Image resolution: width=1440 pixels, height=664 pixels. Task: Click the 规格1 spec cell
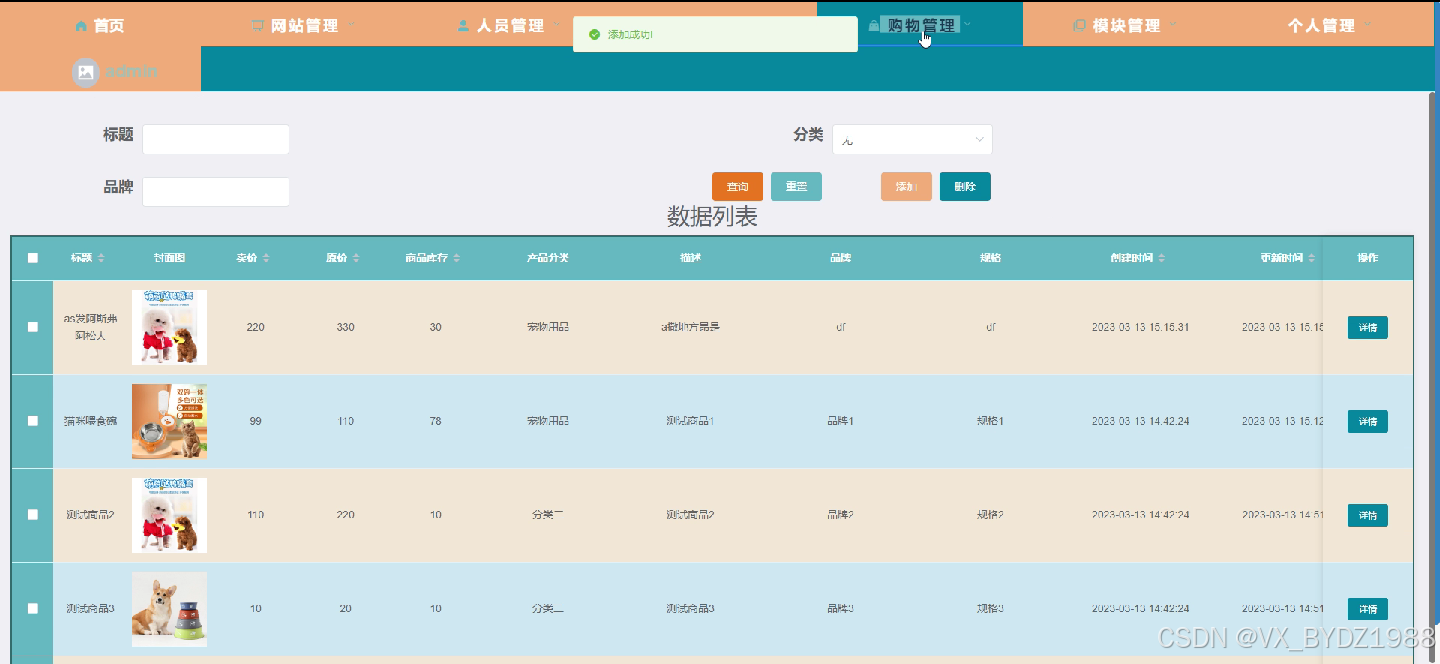(x=990, y=422)
